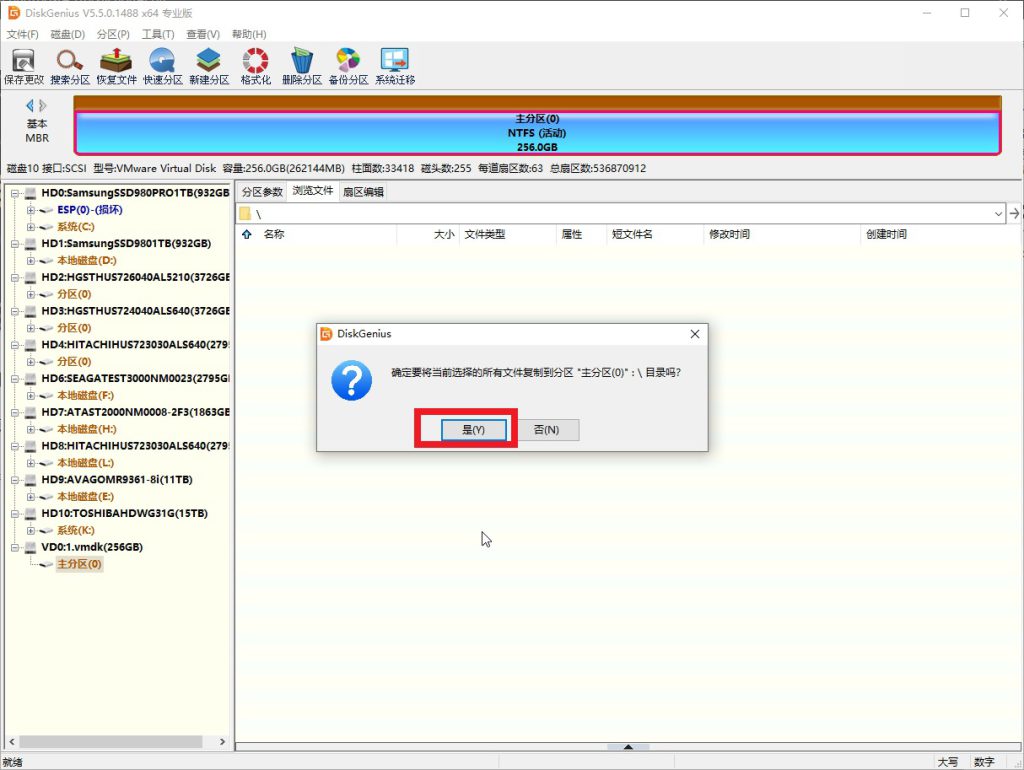Switch to the 扇区编辑 tab

click(363, 191)
